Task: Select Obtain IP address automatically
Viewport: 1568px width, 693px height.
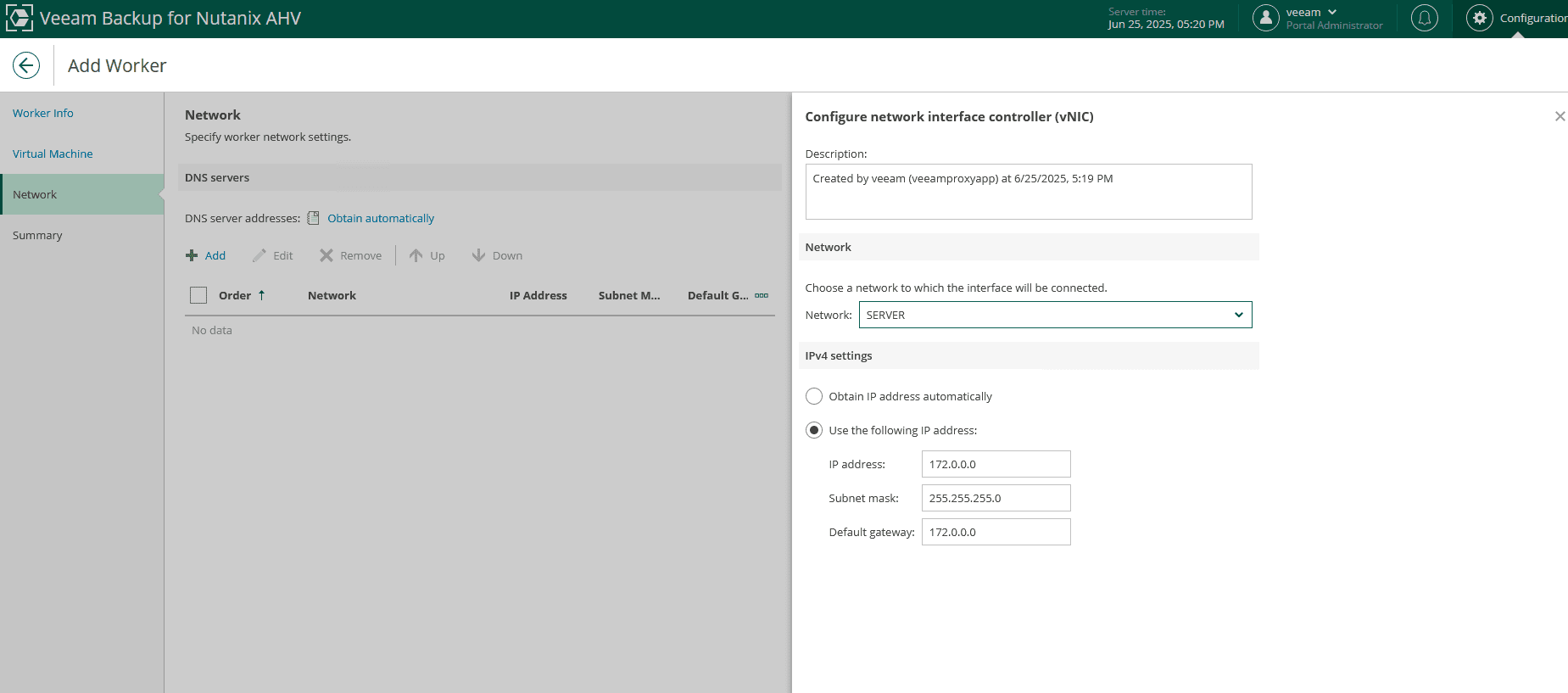Action: 814,396
